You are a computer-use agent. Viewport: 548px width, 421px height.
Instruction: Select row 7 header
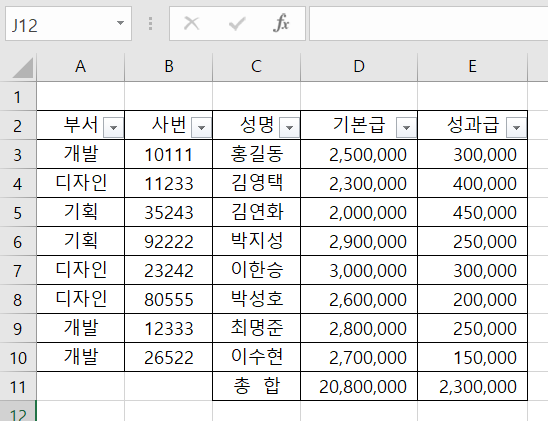[18, 270]
